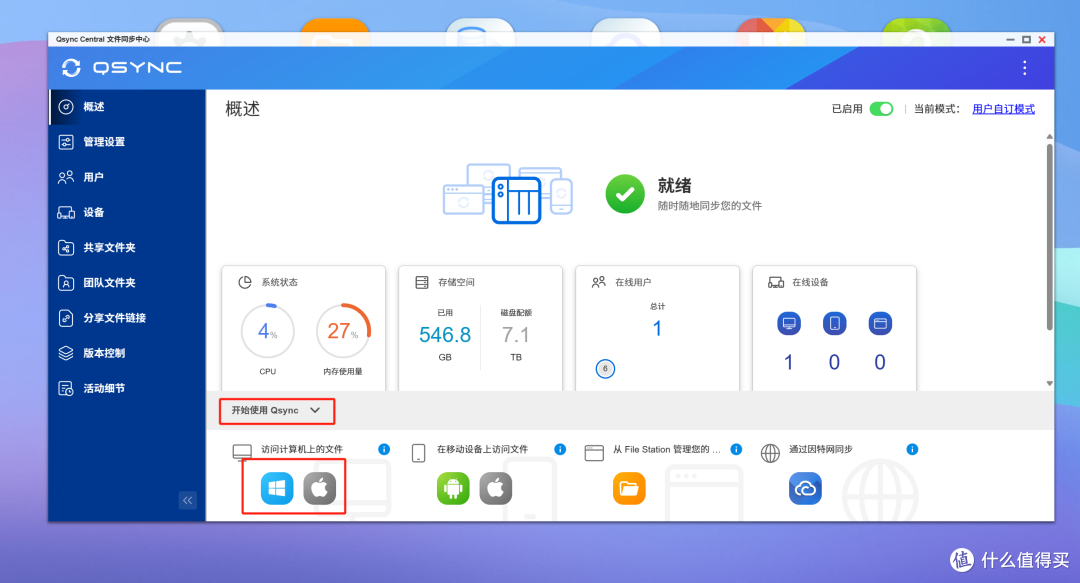Click the scrollbar down arrow
The image size is (1080, 583).
[x=1049, y=383]
